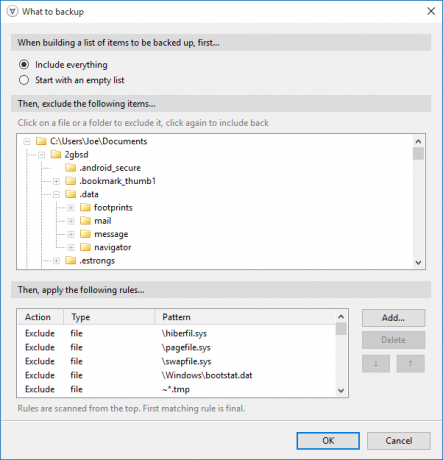Expand the .bookmark_thumb1 folder
Viewport: 443px width, 460px height.
click(x=56, y=181)
